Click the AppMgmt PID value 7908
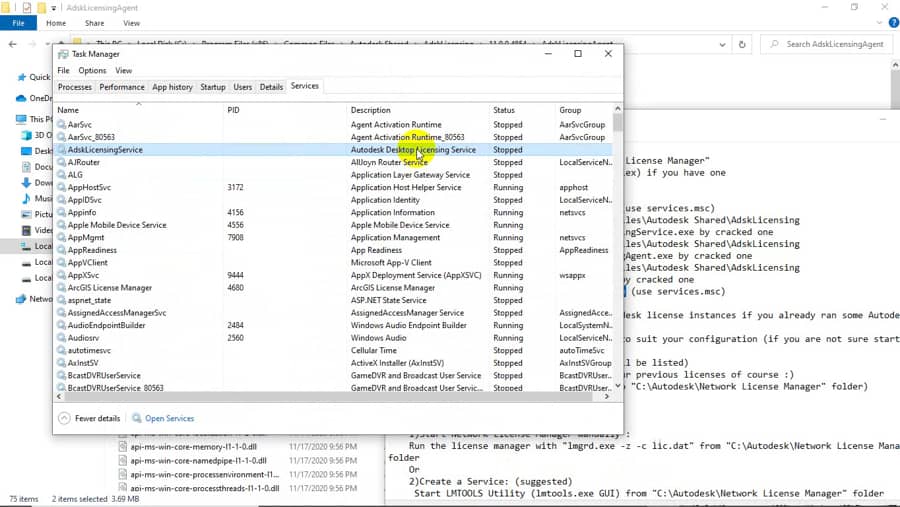This screenshot has height=507, width=900. coord(235,238)
